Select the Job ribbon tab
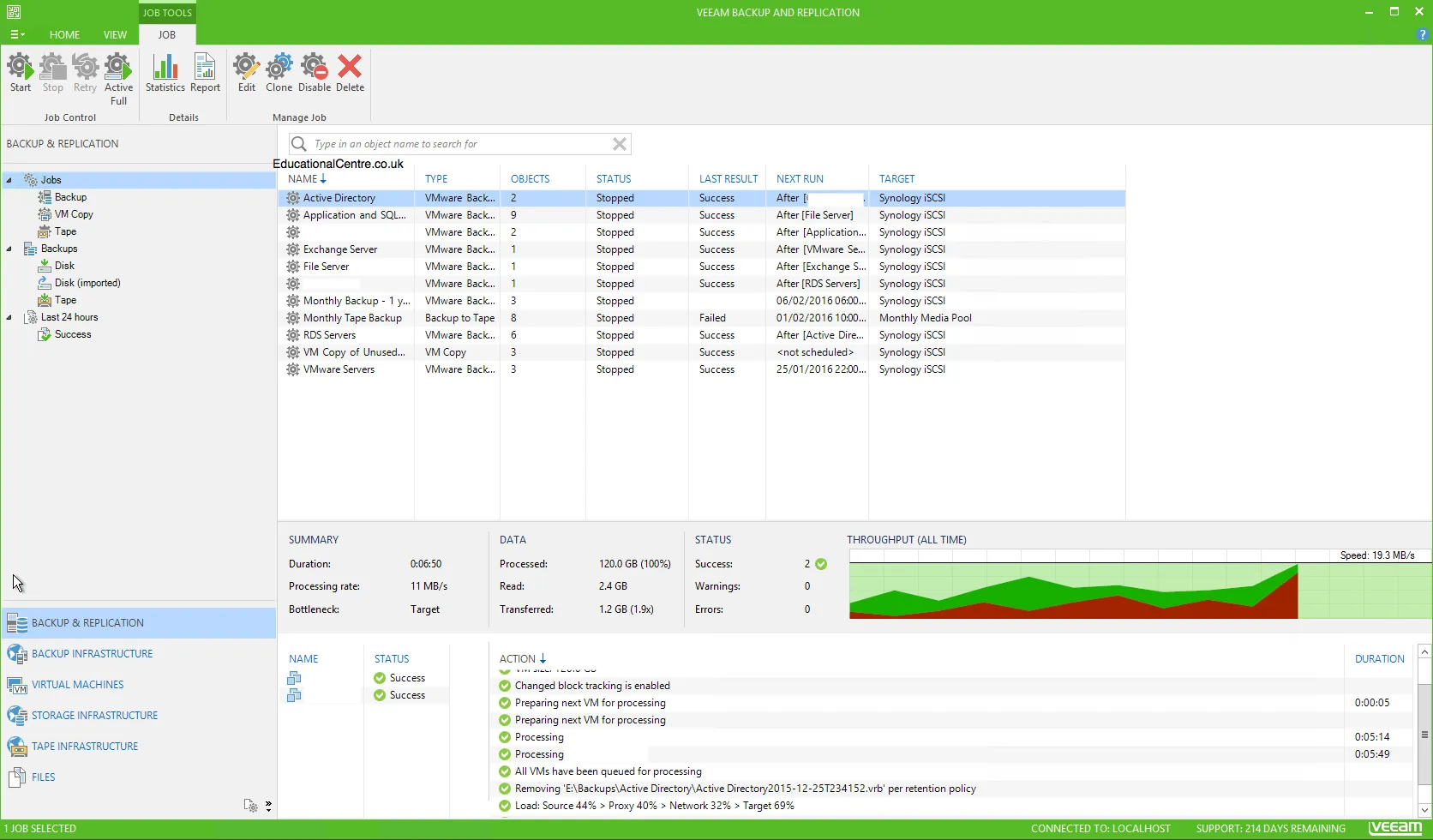The height and width of the screenshot is (840, 1433). [167, 35]
